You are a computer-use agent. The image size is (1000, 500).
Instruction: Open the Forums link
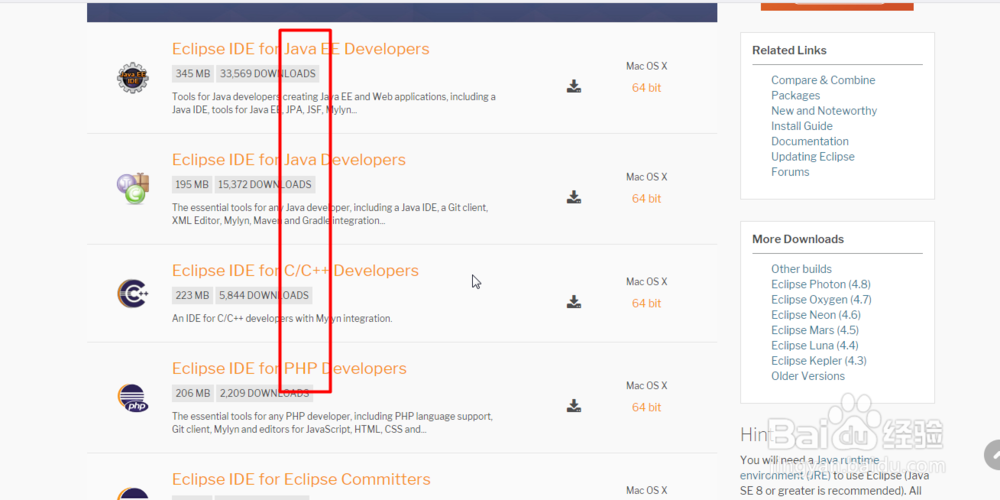coord(790,172)
